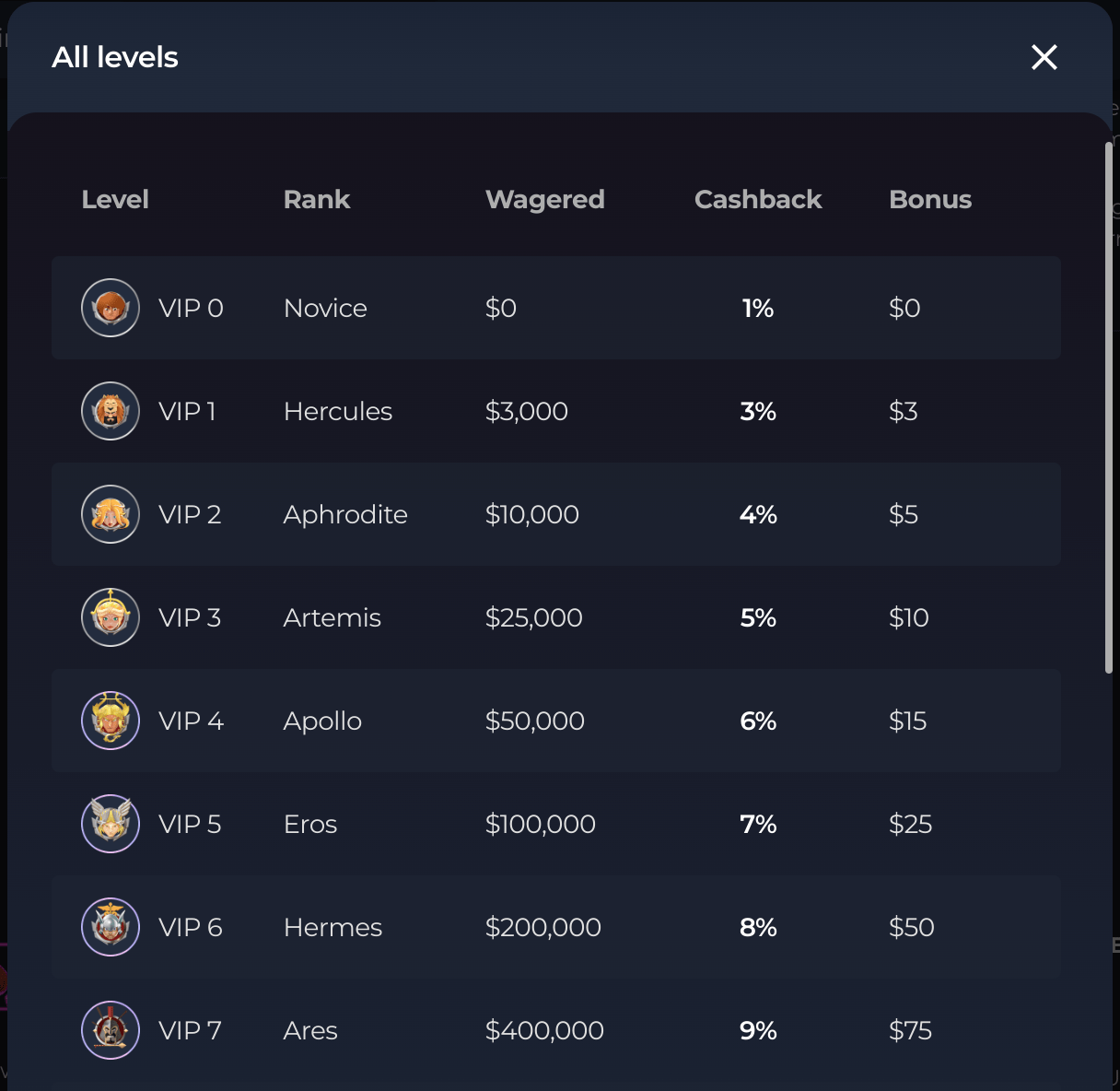Click the Ares VIP 7 helmet avatar
The width and height of the screenshot is (1120, 1091).
(111, 1030)
